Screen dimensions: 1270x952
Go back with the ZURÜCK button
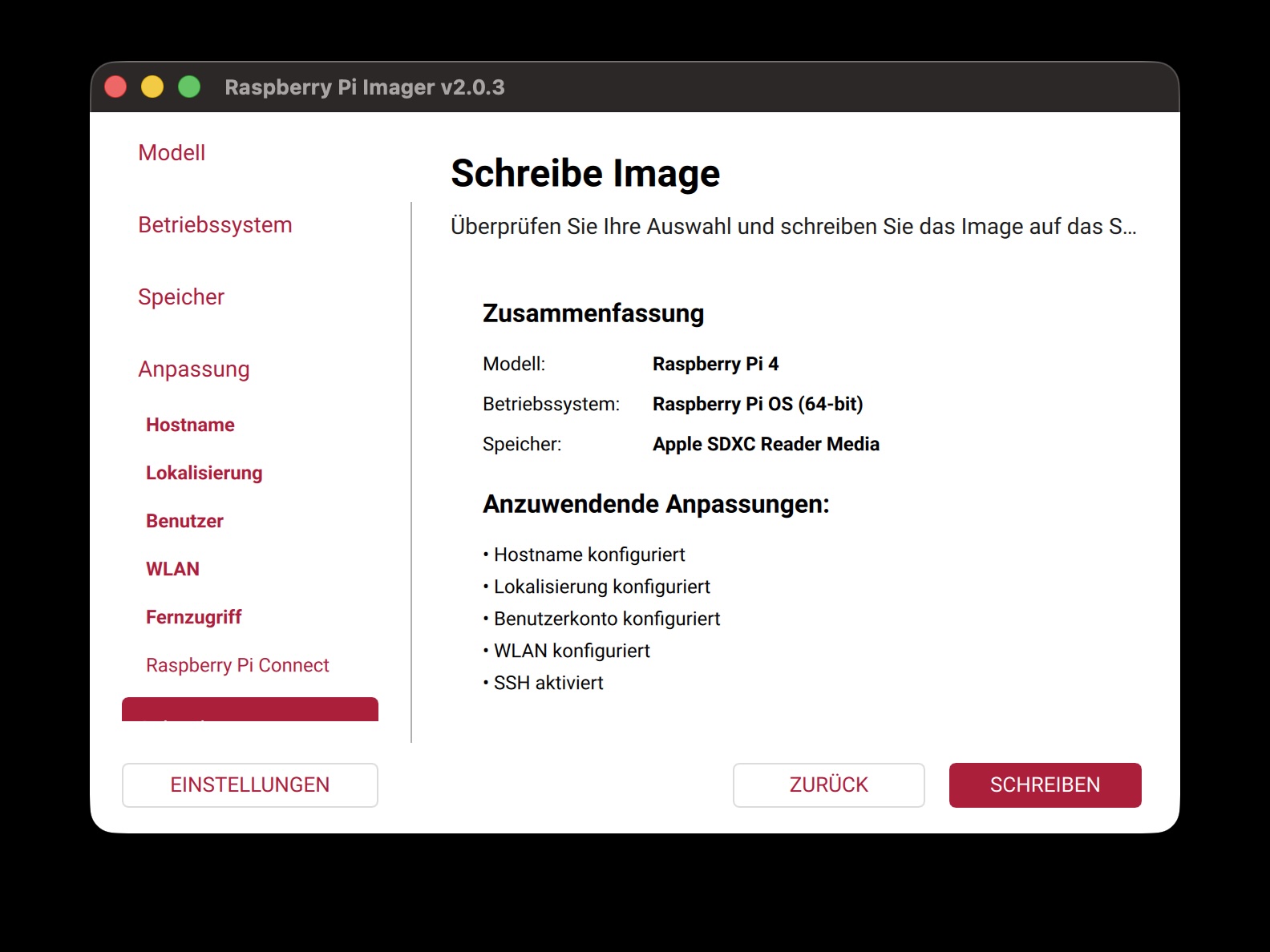(x=828, y=785)
